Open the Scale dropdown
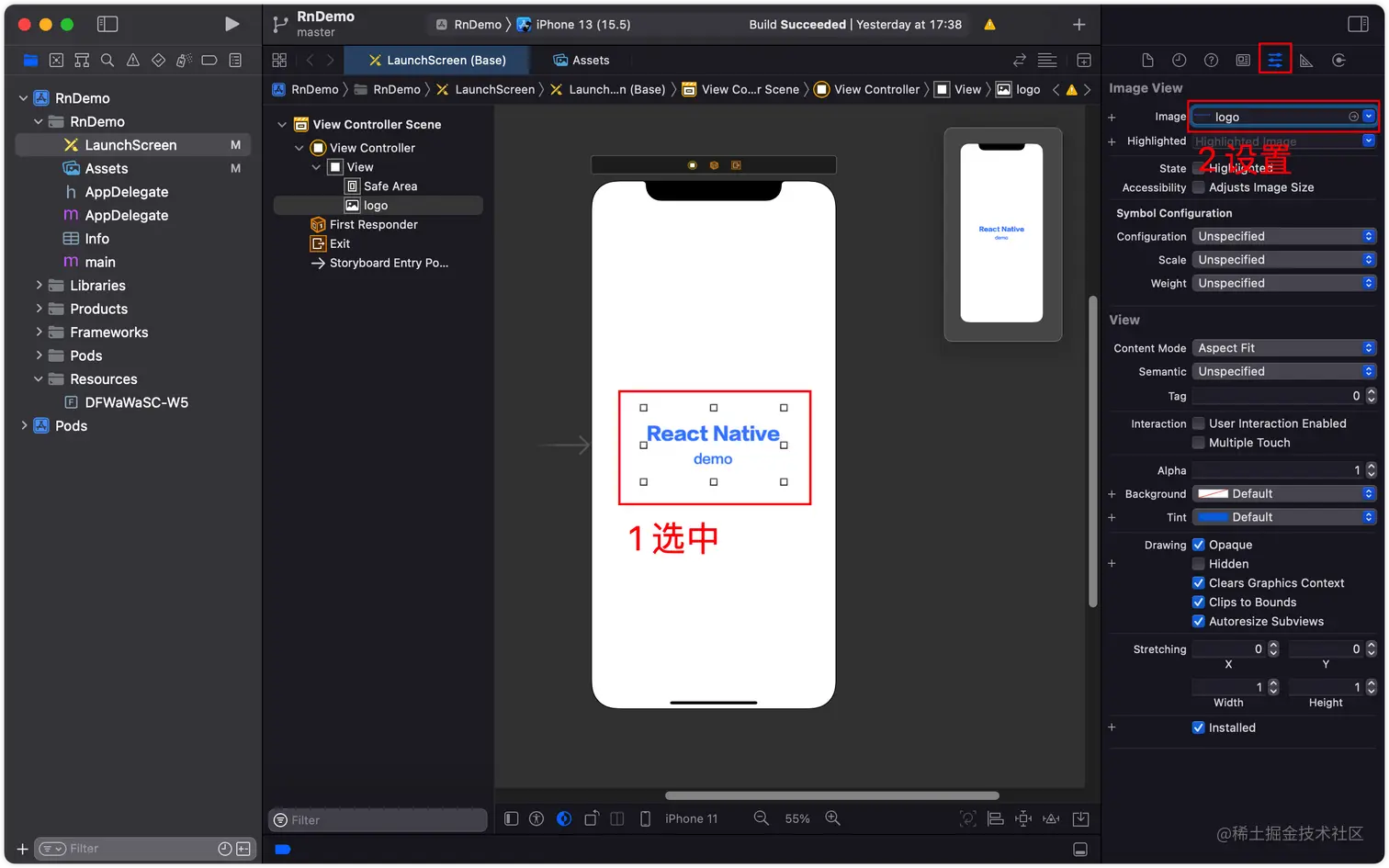 [1284, 260]
